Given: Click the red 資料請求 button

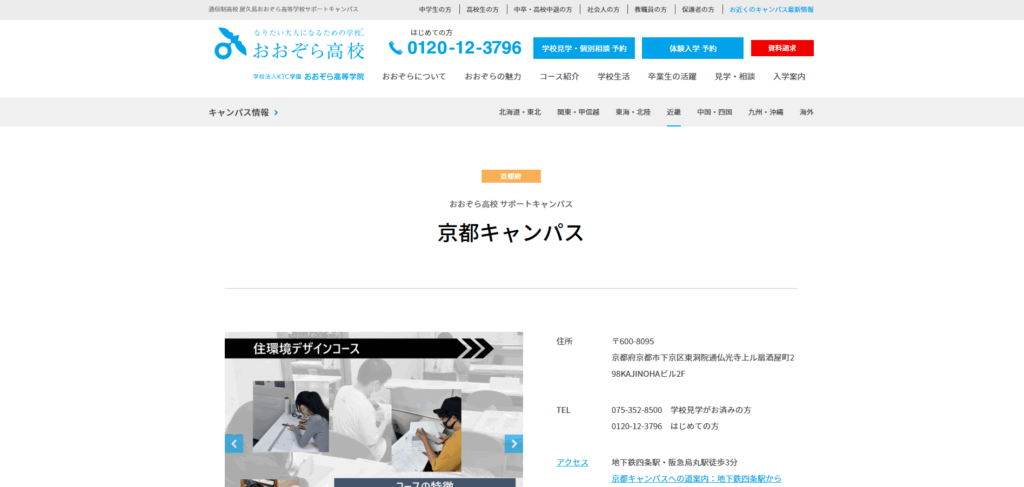Looking at the screenshot, I should [x=782, y=48].
